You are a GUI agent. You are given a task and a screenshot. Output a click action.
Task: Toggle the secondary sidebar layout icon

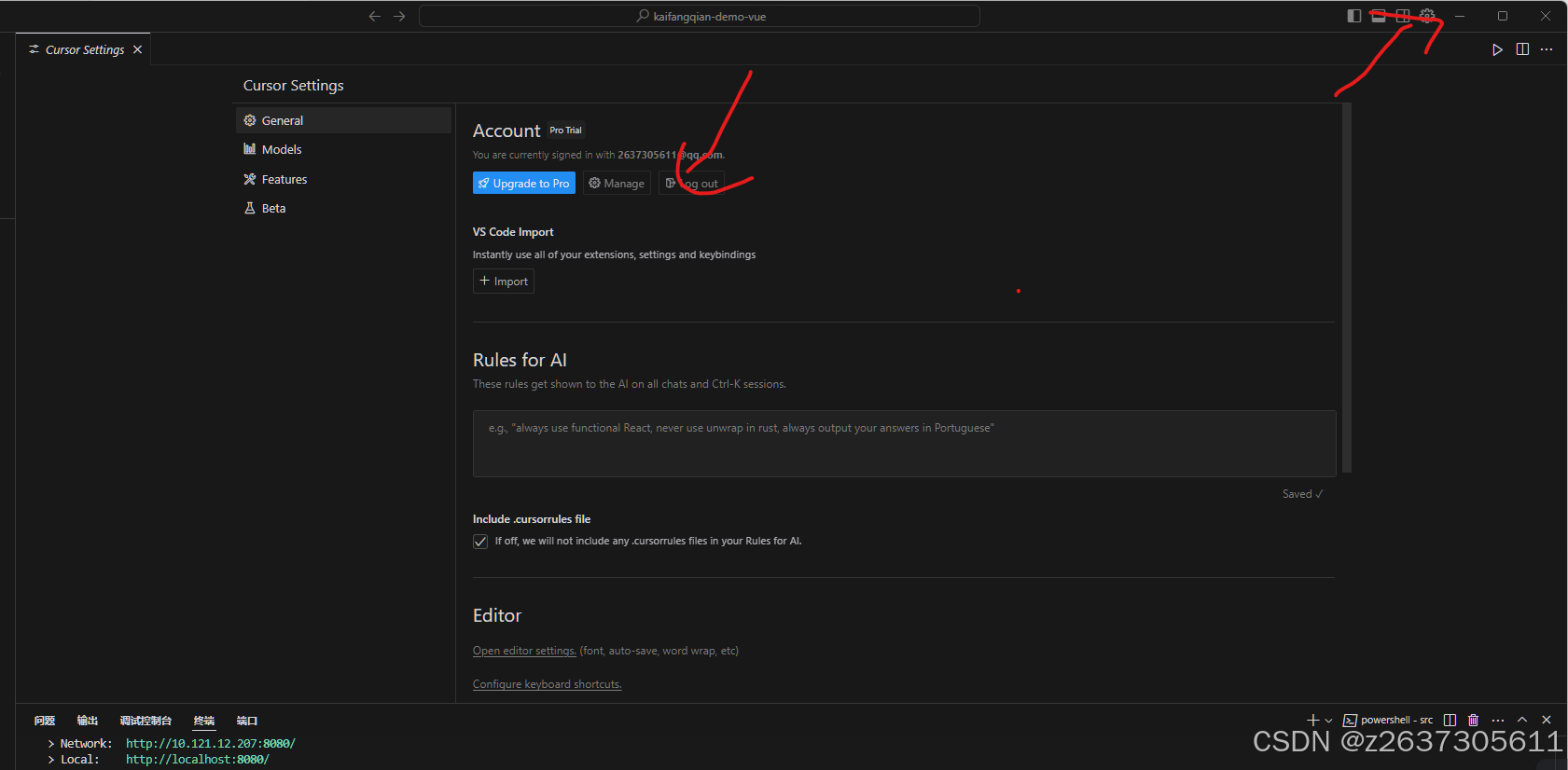pyautogui.click(x=1403, y=16)
